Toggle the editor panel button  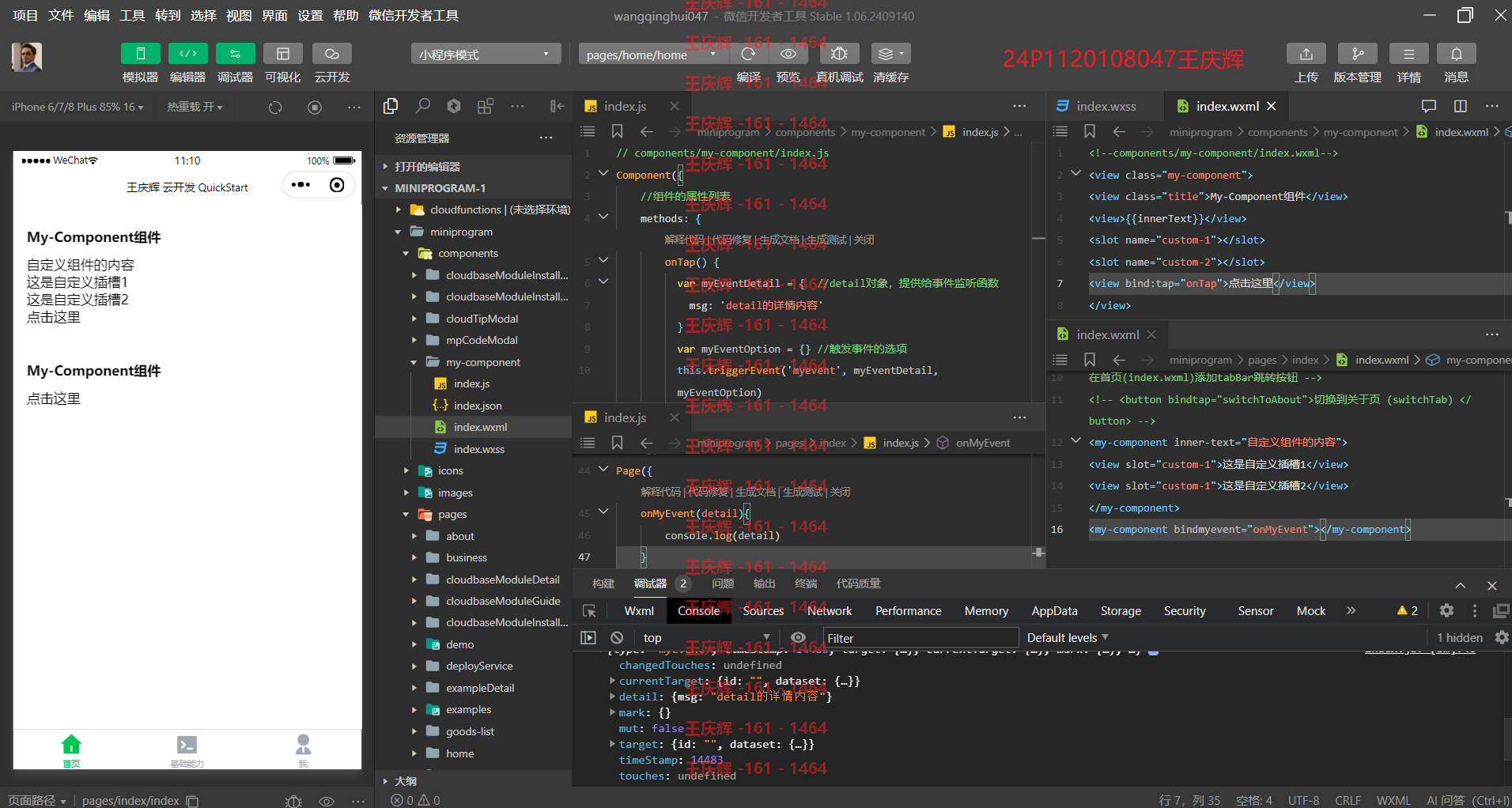point(187,54)
